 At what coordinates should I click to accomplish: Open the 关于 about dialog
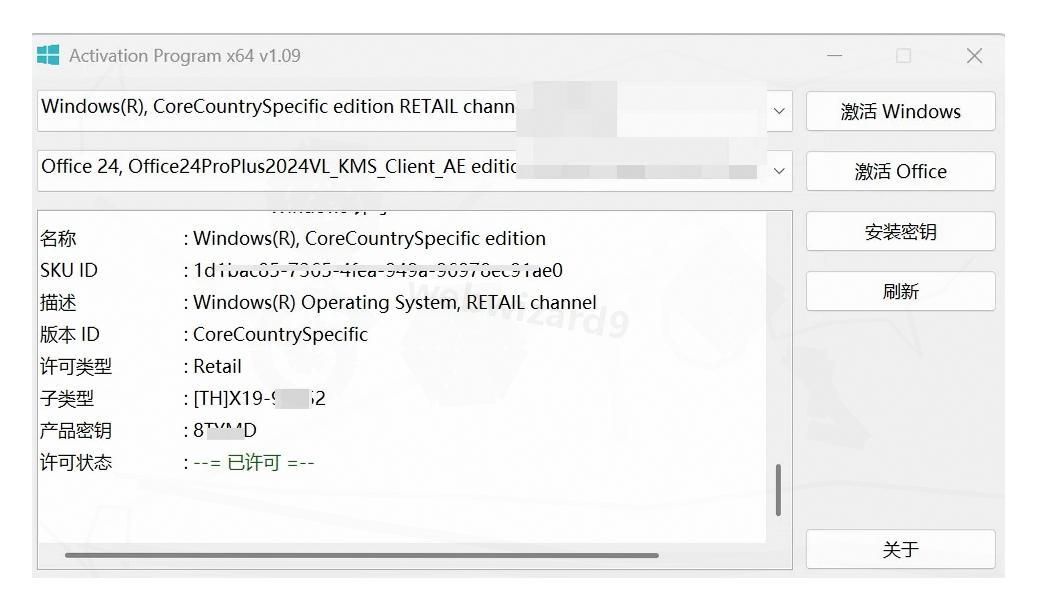900,549
